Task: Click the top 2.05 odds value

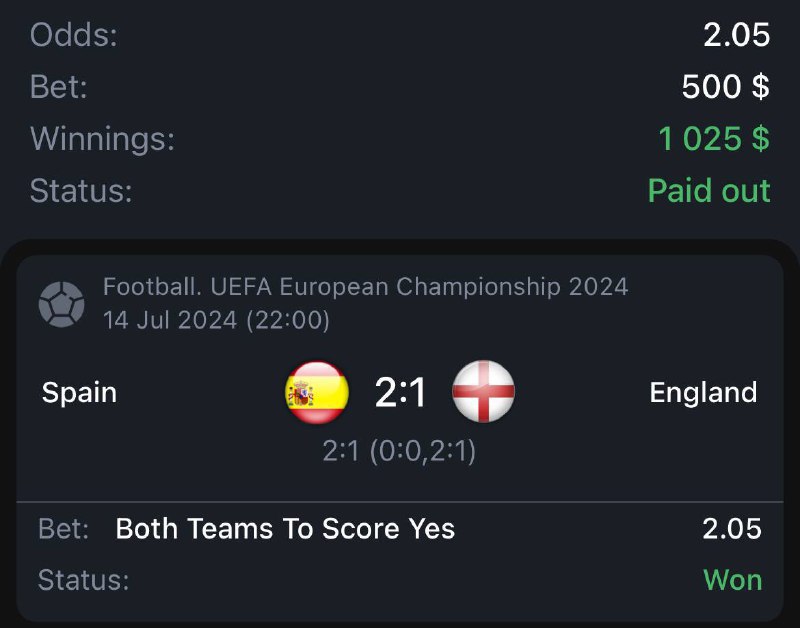Action: pyautogui.click(x=736, y=35)
